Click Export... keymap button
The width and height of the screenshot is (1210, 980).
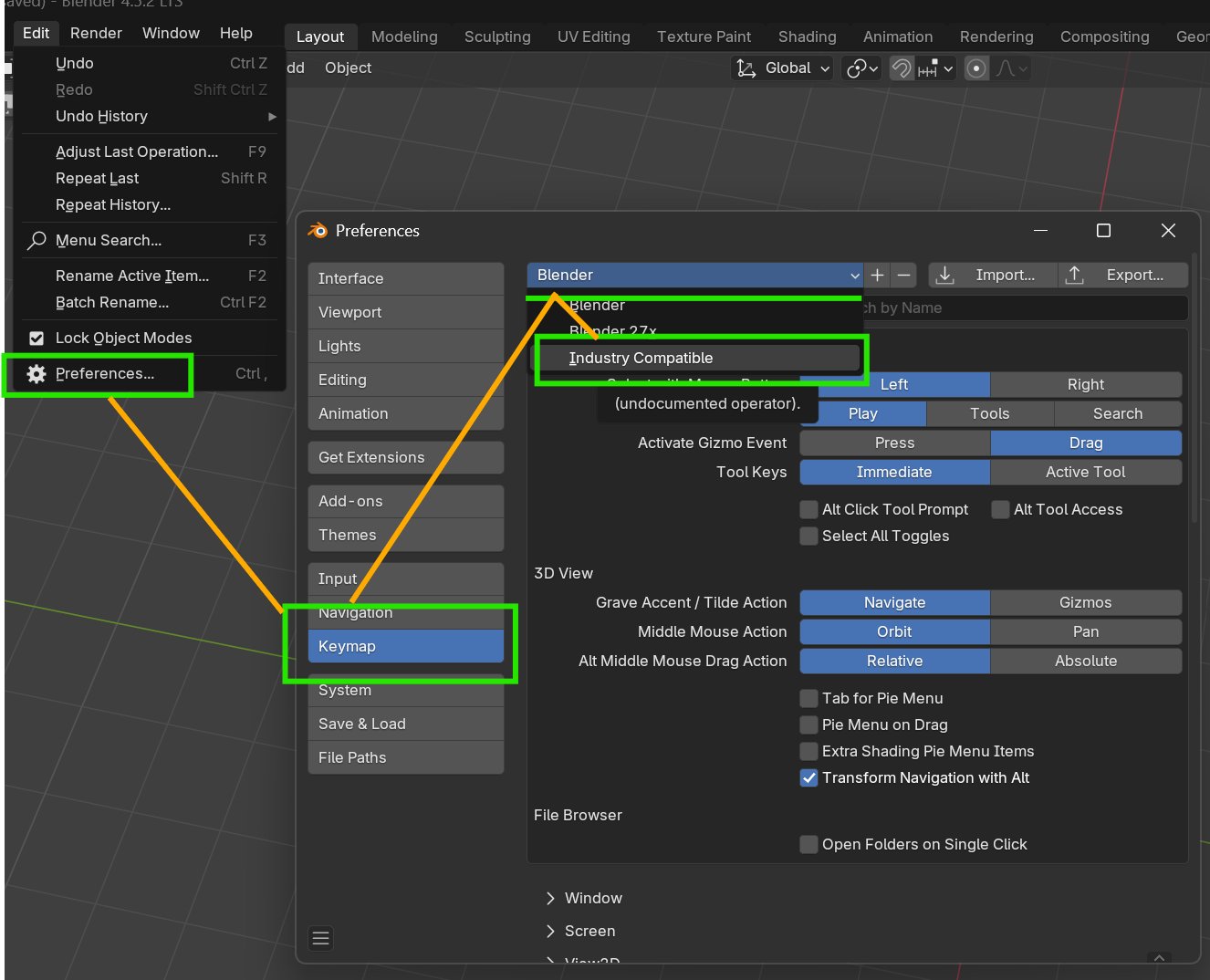click(1123, 275)
